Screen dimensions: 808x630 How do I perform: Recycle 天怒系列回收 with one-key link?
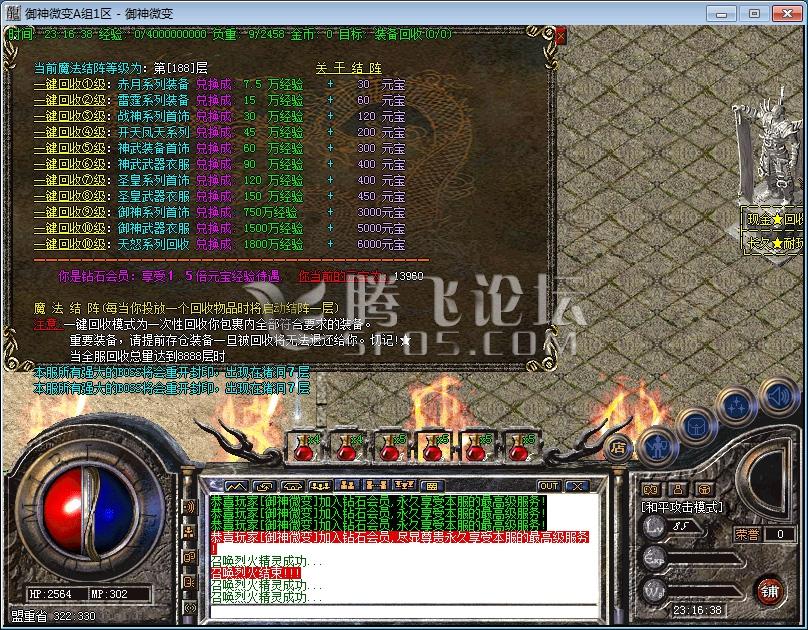70,244
